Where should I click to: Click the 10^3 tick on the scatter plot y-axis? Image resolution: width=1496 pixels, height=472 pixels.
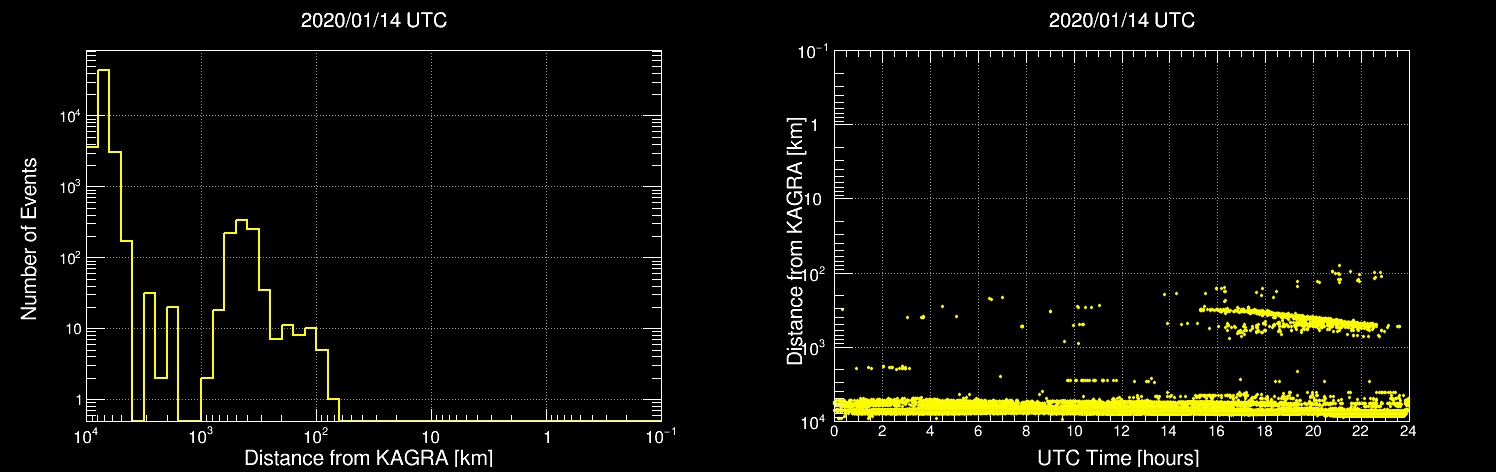[814, 346]
